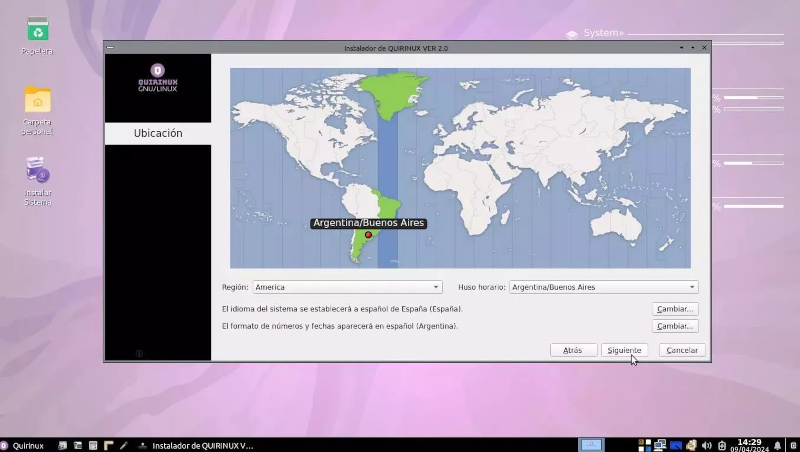
Task: Go back with the Atrás button
Action: point(573,350)
